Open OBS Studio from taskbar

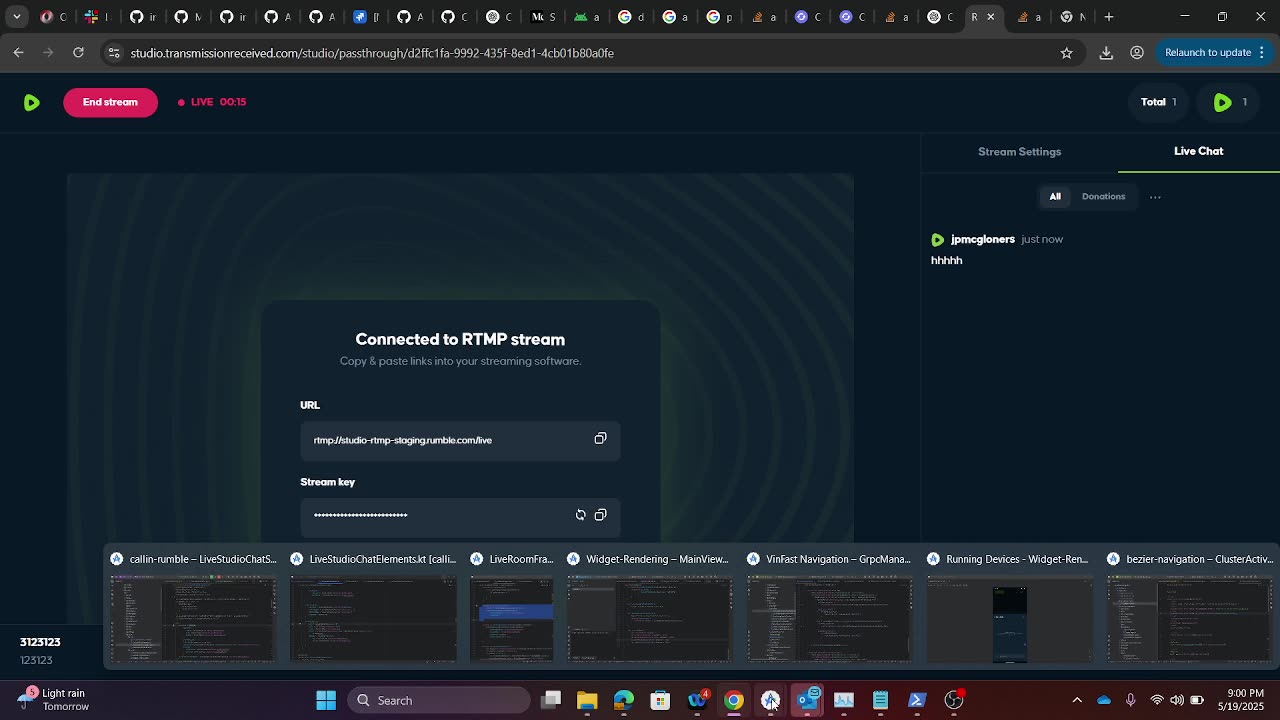[954, 700]
